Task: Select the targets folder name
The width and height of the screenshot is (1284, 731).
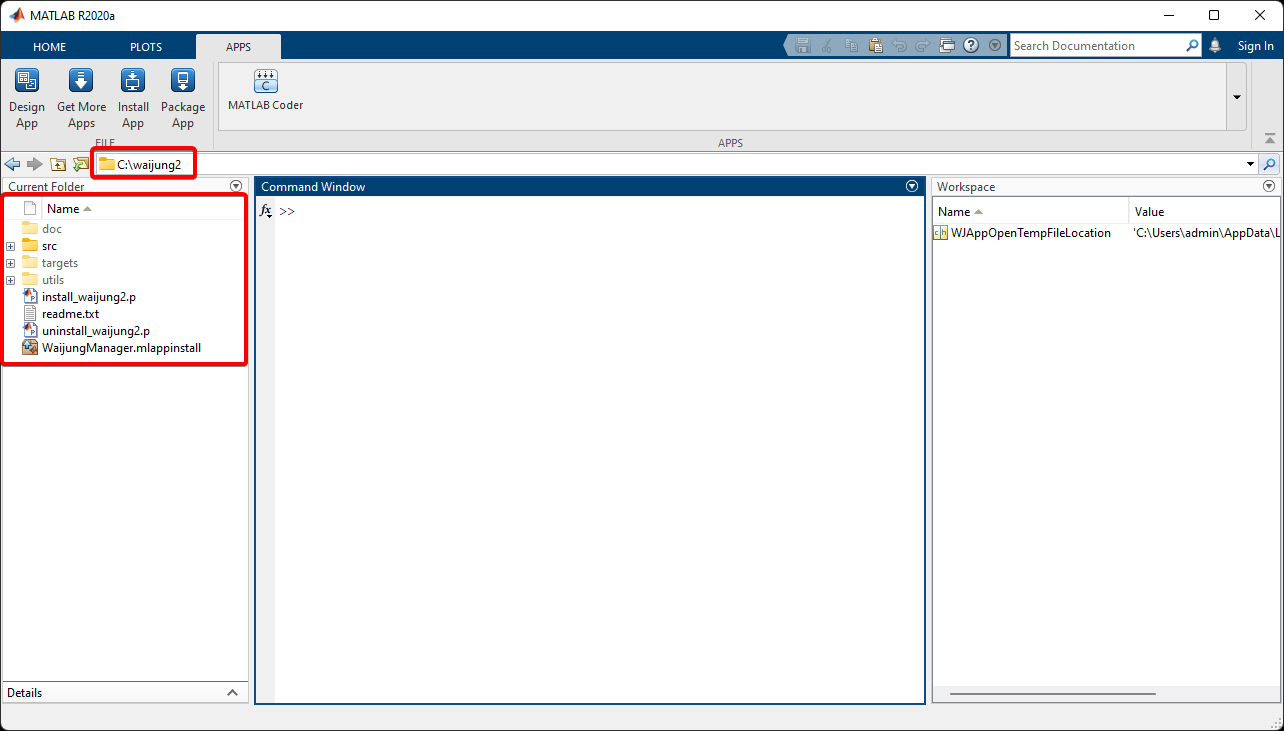Action: click(x=60, y=263)
